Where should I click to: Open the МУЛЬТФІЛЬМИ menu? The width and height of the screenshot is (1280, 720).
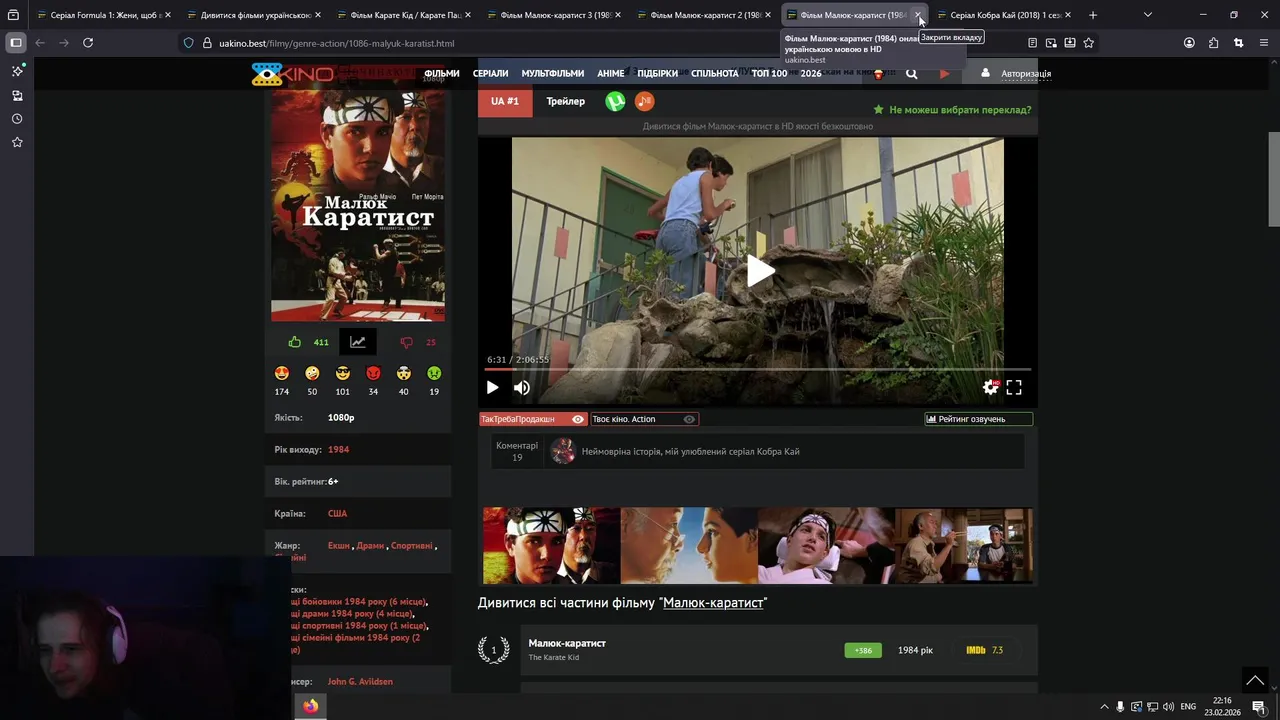tap(553, 73)
